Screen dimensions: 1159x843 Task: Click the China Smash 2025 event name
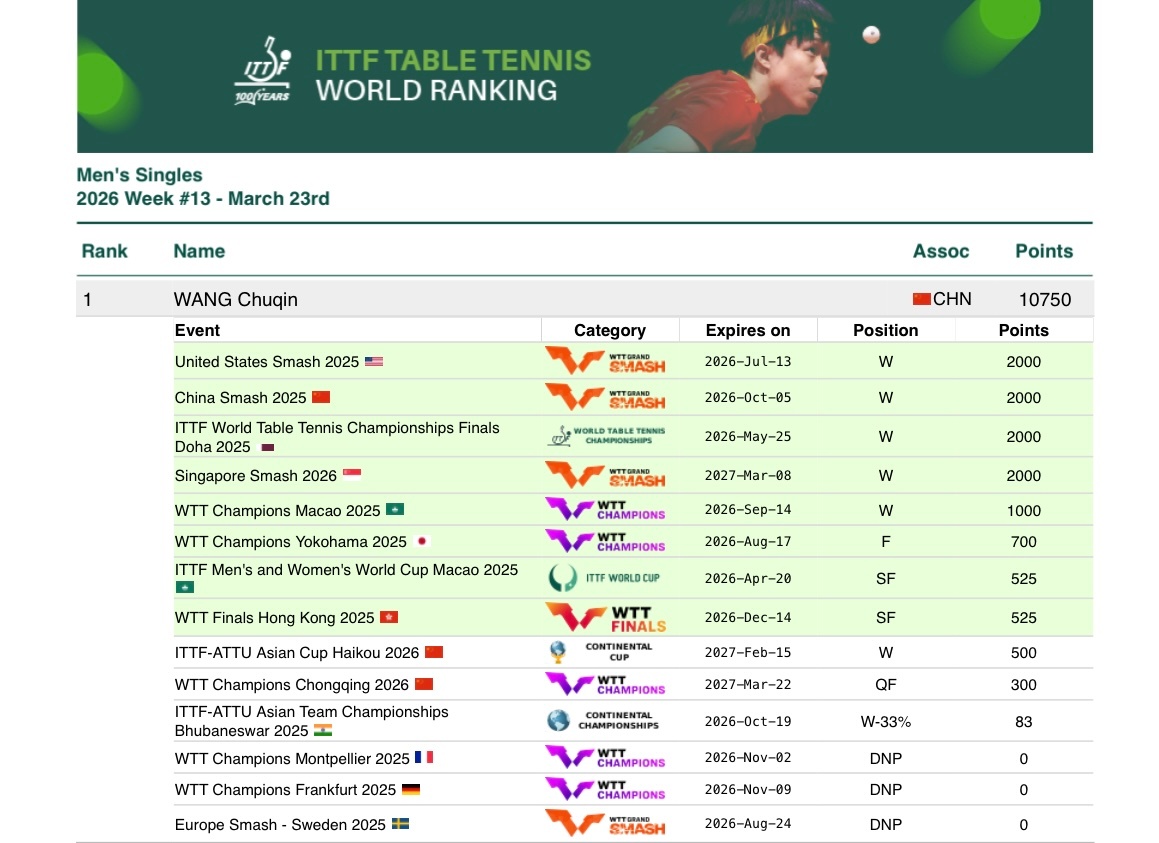click(x=240, y=397)
